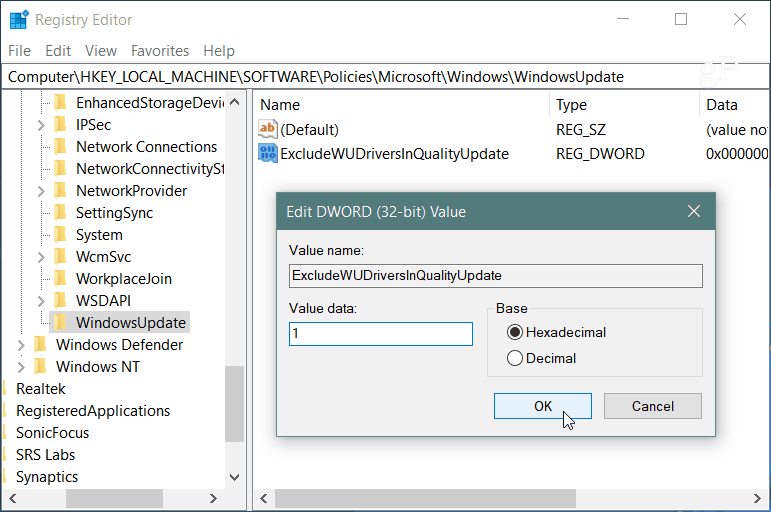Select the Synaptics key
The width and height of the screenshot is (771, 512).
[47, 477]
